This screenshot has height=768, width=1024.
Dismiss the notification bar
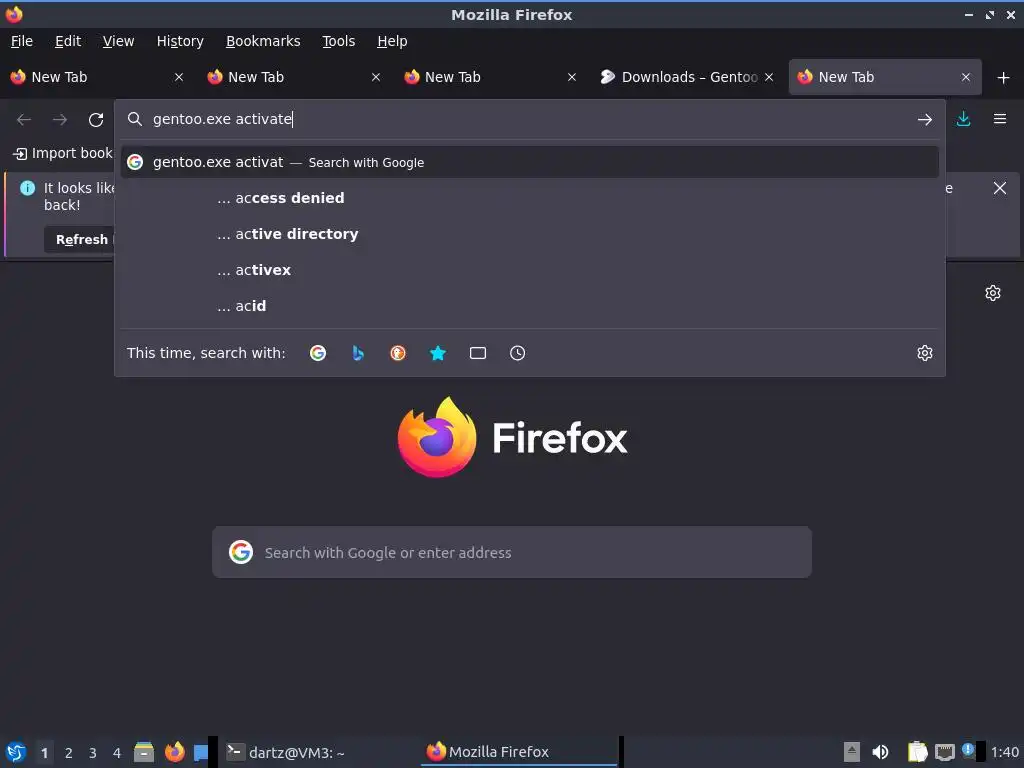999,188
